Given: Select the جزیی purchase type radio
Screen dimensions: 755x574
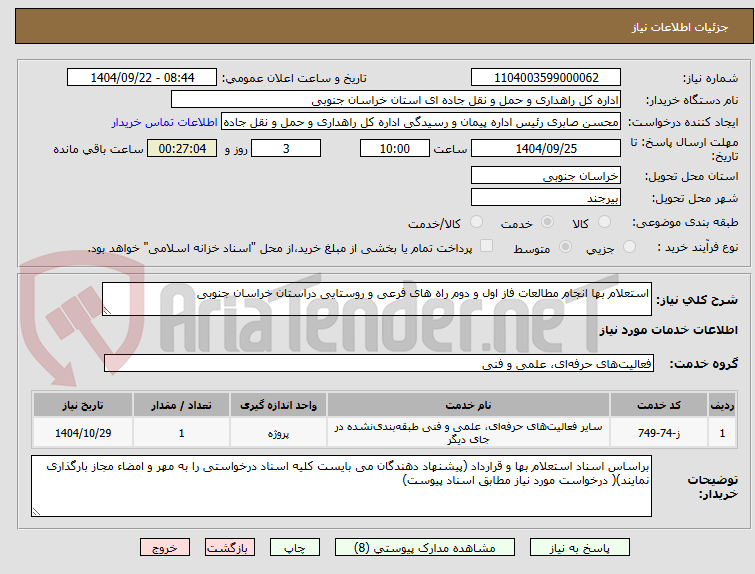Looking at the screenshot, I should coord(629,247).
